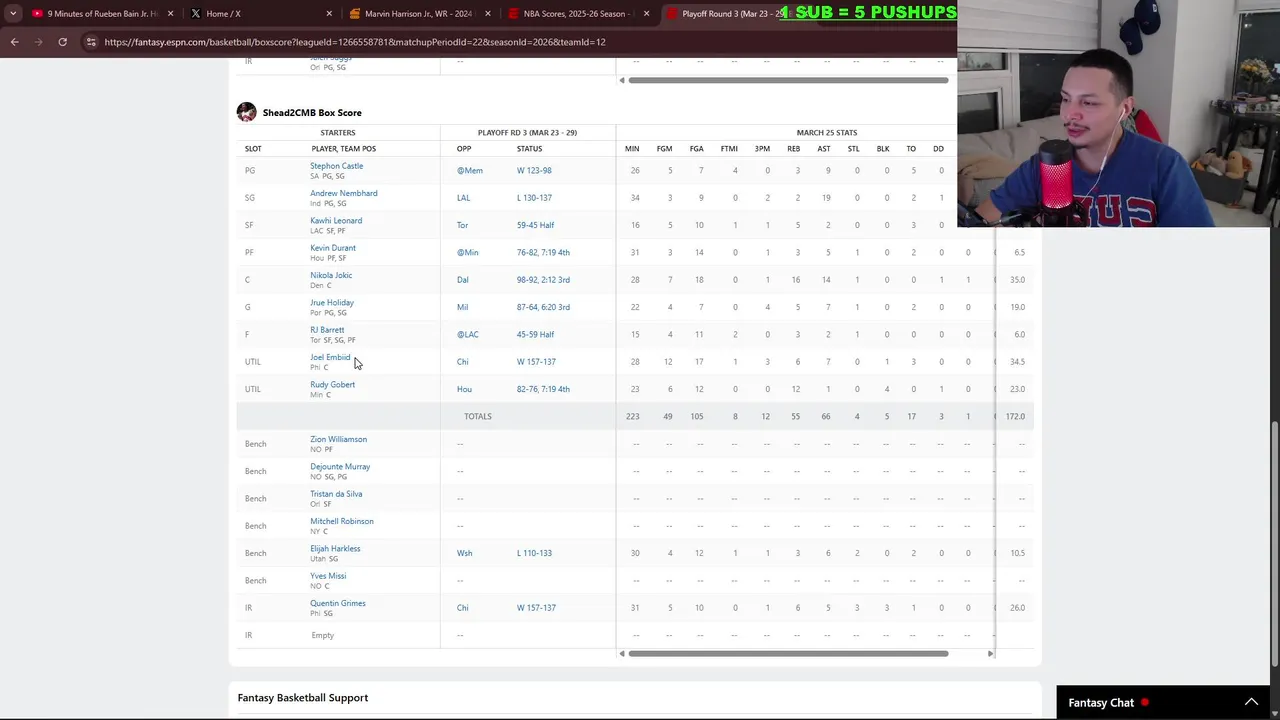Image resolution: width=1280 pixels, height=720 pixels.
Task: Click the @Mem opponent link
Action: (x=470, y=170)
